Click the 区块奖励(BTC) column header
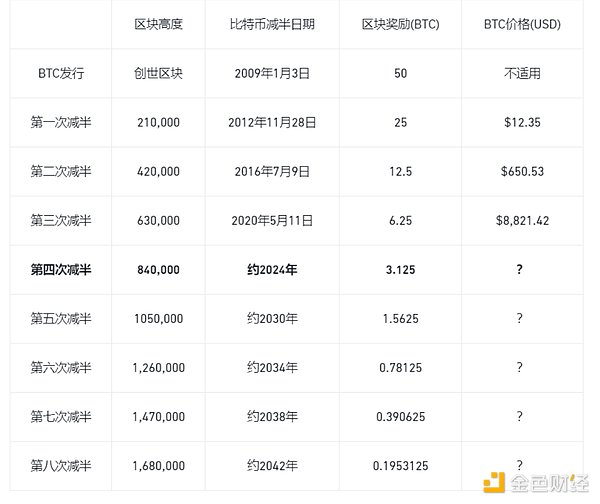600x504 pixels. (x=399, y=22)
